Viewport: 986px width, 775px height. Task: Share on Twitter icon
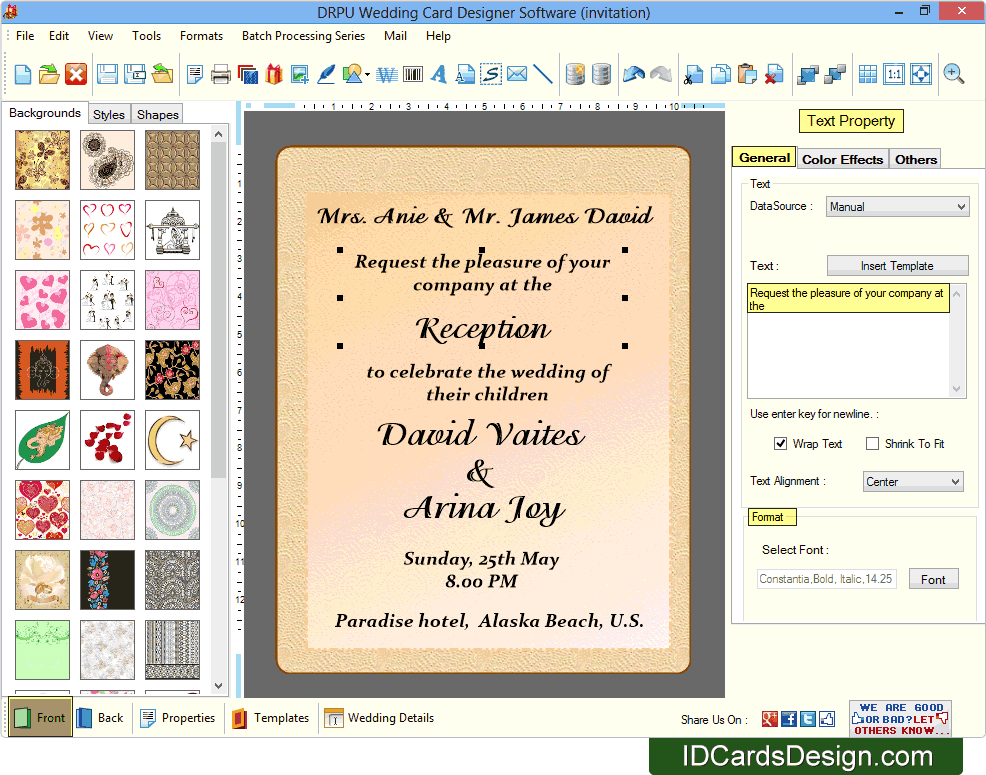click(x=808, y=719)
